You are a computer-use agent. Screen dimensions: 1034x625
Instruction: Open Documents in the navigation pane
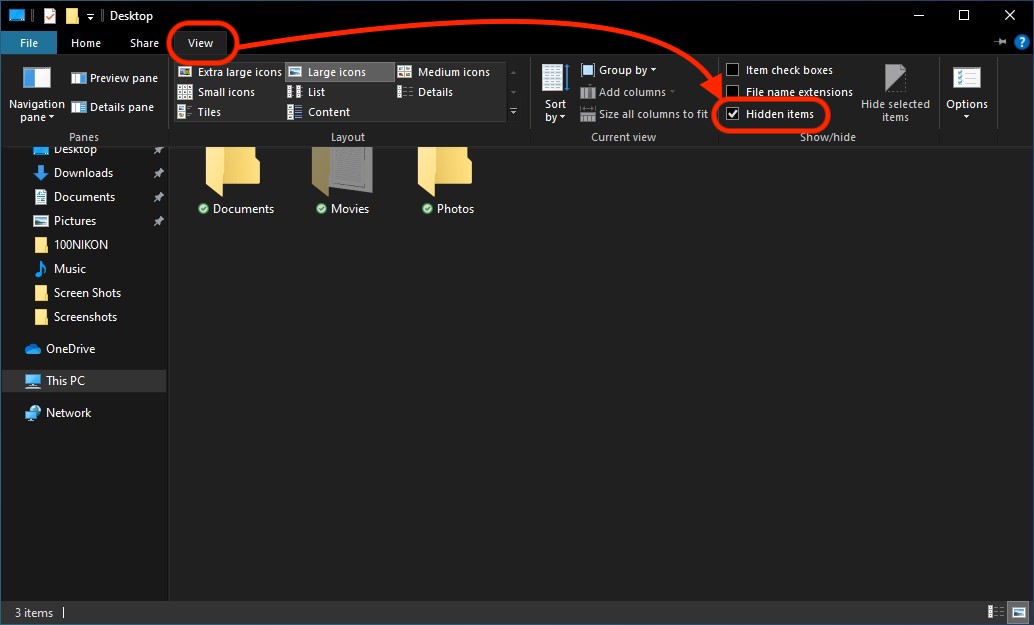tap(84, 196)
